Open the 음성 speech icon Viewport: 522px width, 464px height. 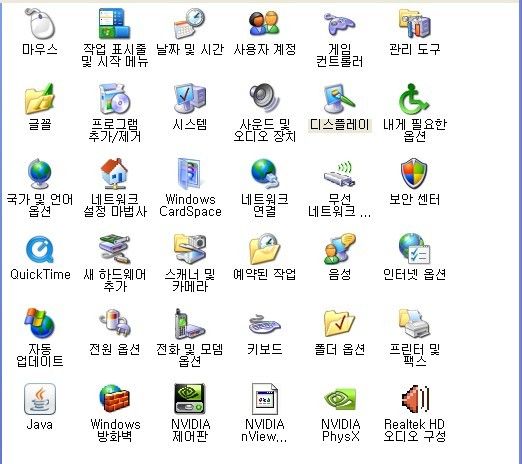point(340,249)
